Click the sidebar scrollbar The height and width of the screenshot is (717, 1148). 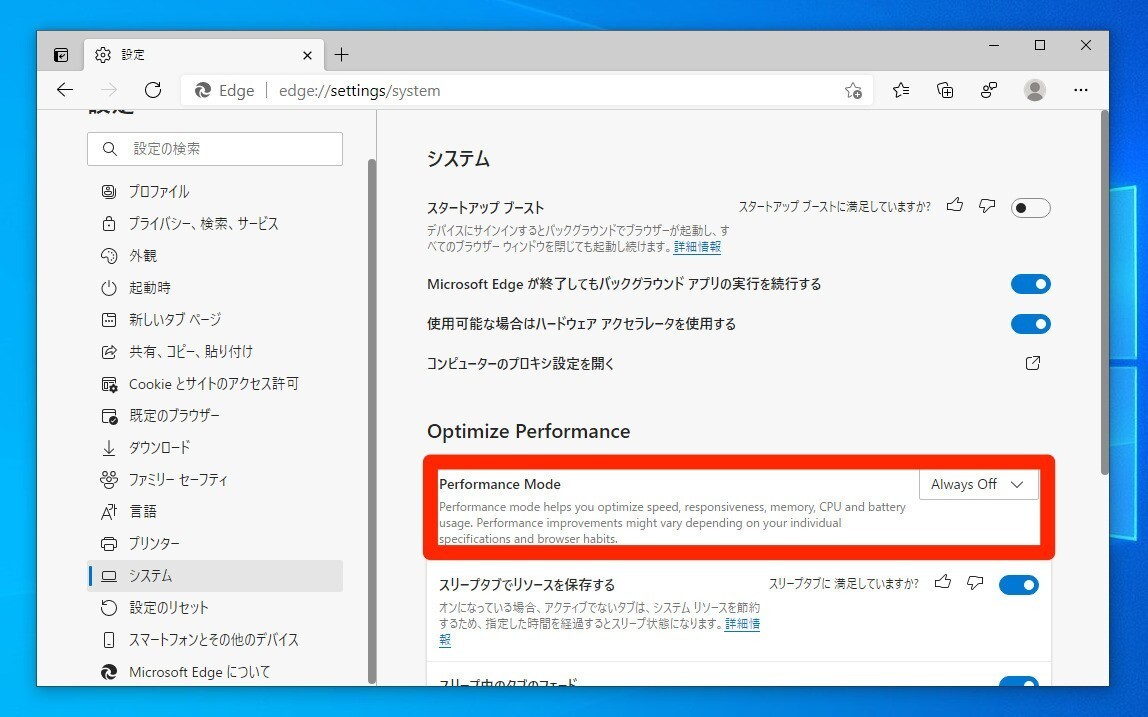tap(372, 421)
